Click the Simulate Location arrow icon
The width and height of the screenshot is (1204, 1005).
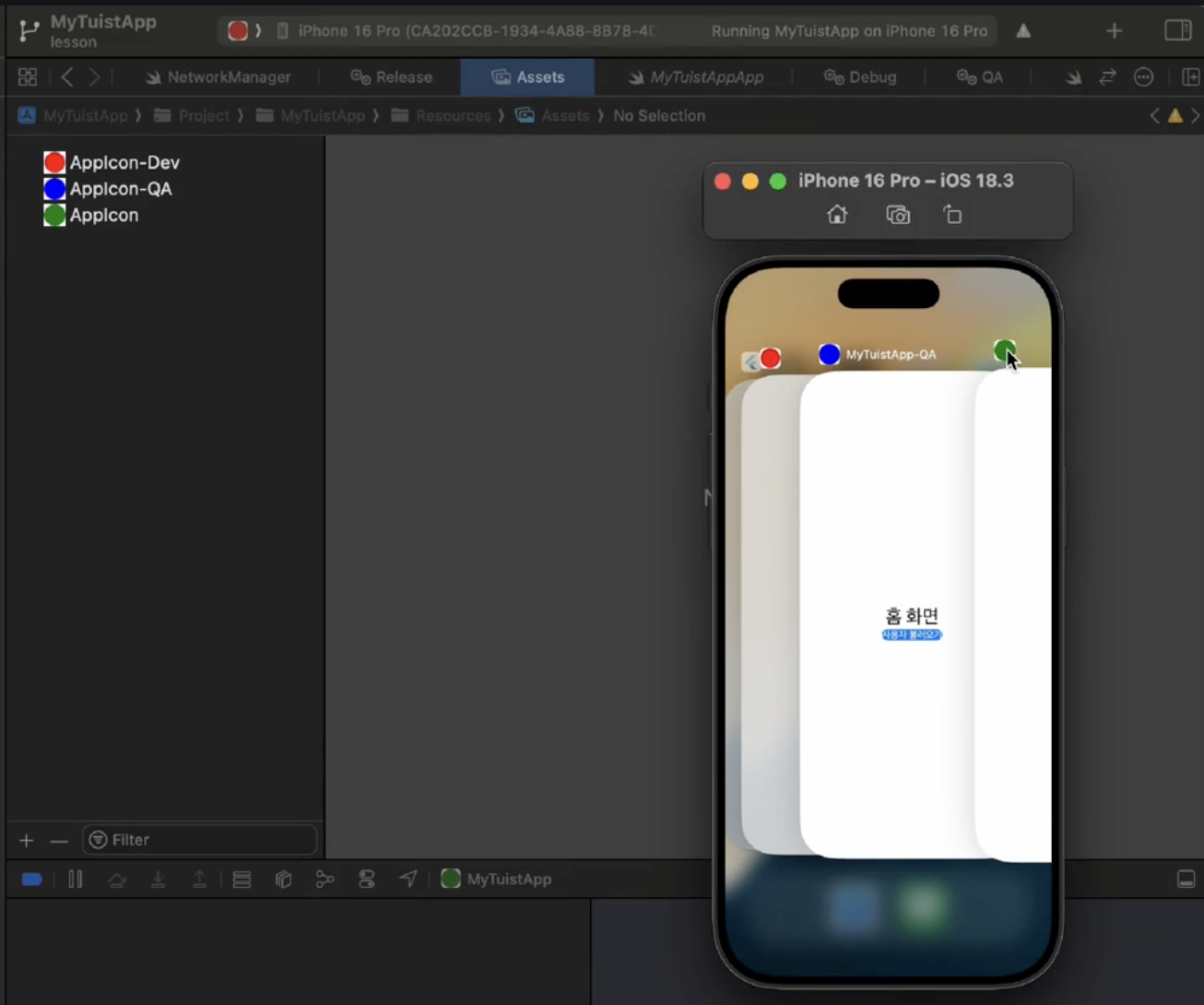(x=408, y=880)
